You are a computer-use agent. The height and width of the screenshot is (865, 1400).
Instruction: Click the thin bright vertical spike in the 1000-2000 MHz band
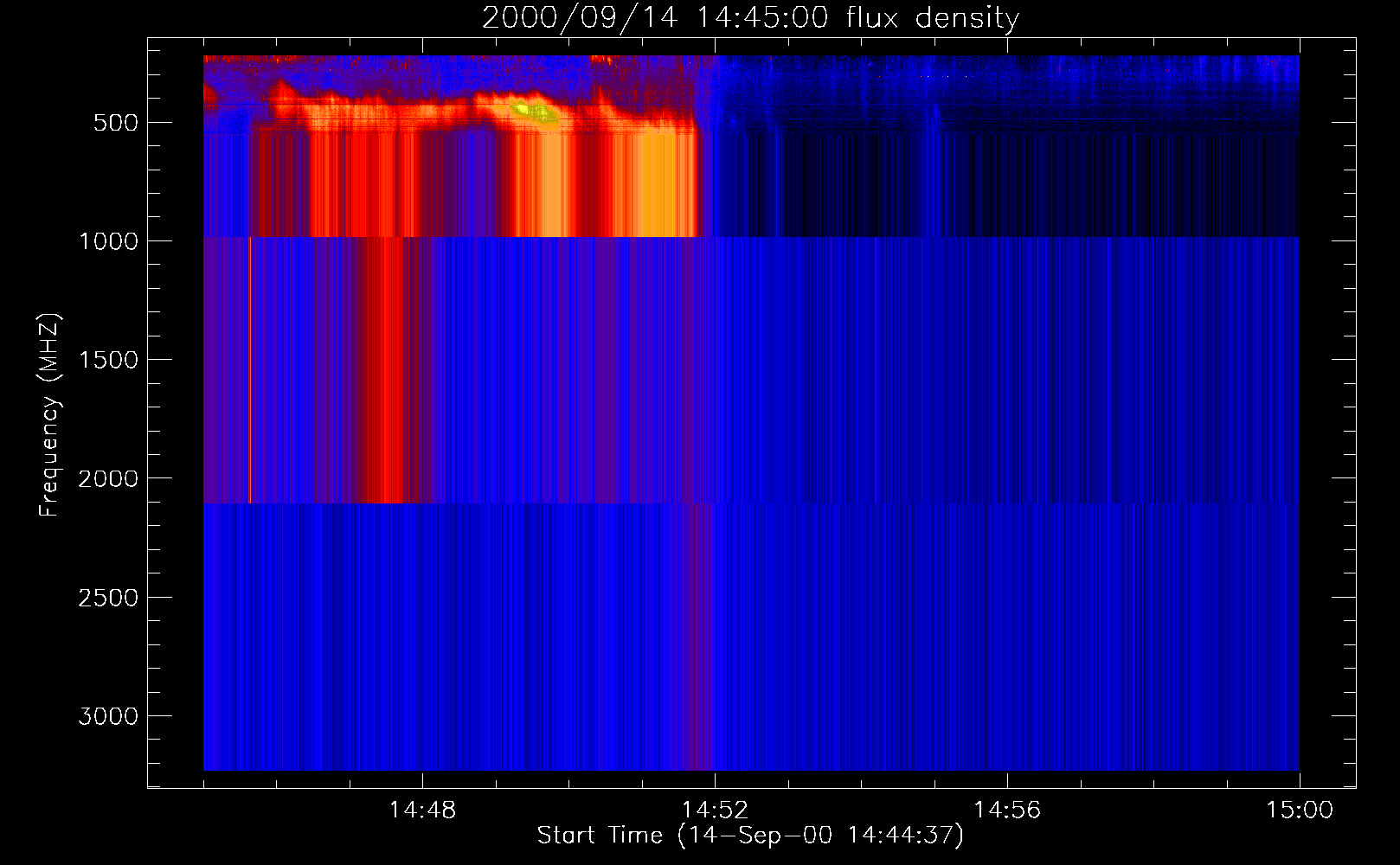[250, 369]
